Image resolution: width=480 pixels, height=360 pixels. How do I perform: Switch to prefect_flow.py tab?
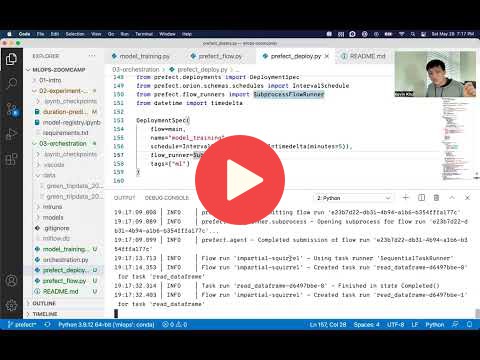tap(217, 56)
